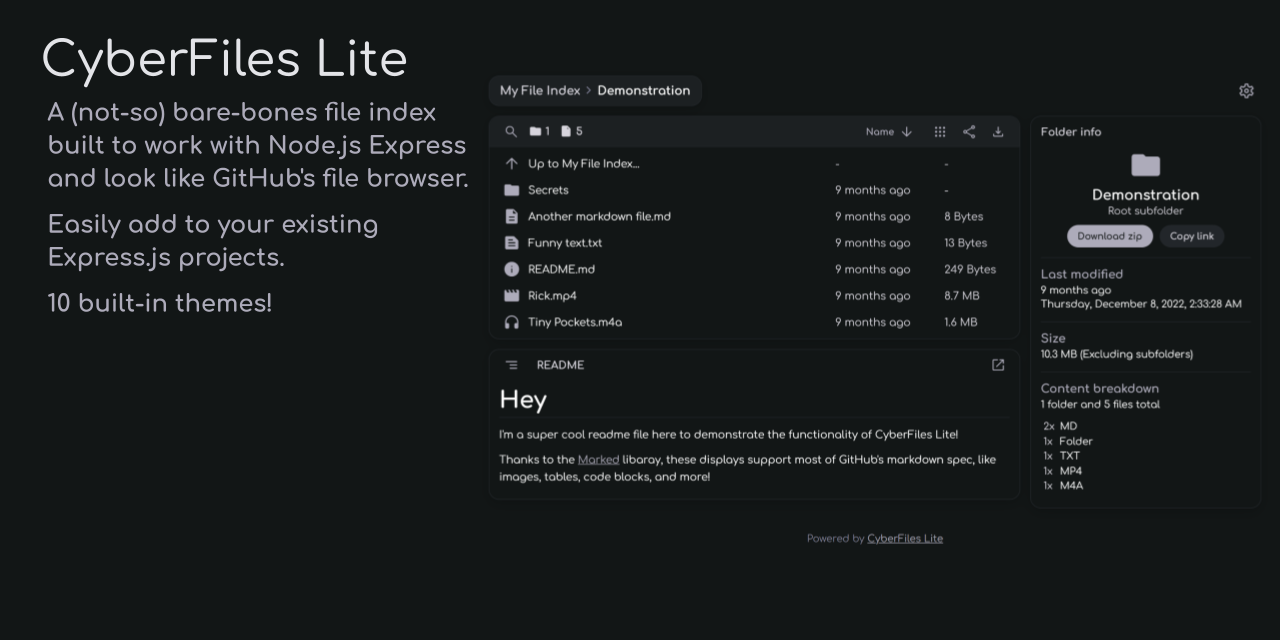The height and width of the screenshot is (640, 1280).
Task: Open Tiny Pockets.m4a file name
Action: tap(575, 322)
